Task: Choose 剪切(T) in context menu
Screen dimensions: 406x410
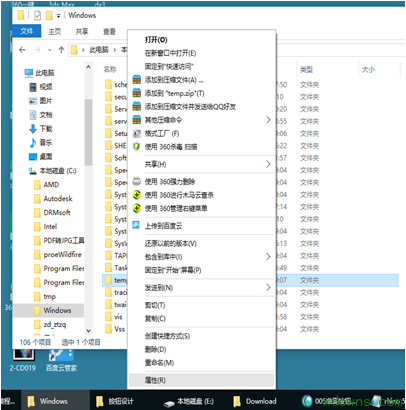Action: click(202, 305)
